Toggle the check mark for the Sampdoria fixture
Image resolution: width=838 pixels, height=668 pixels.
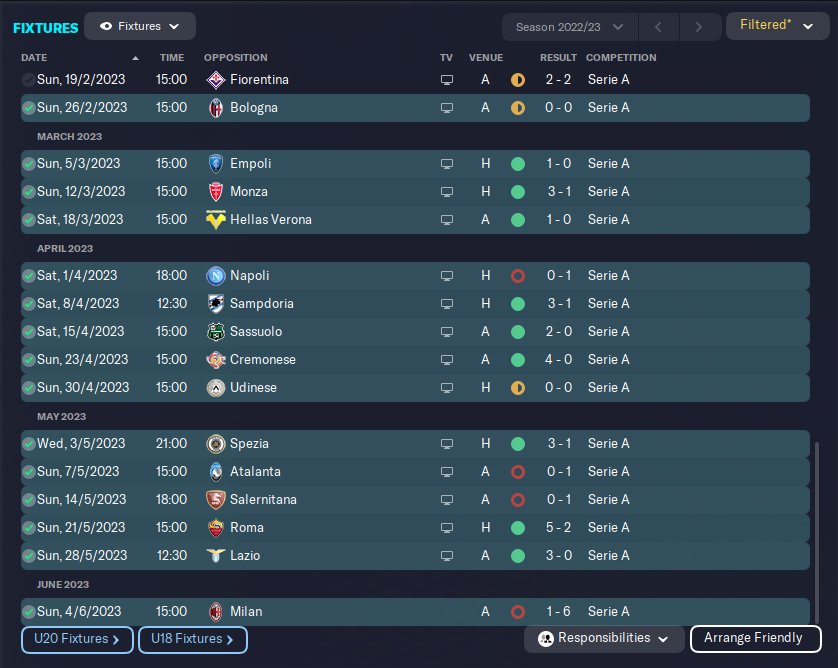pos(28,303)
